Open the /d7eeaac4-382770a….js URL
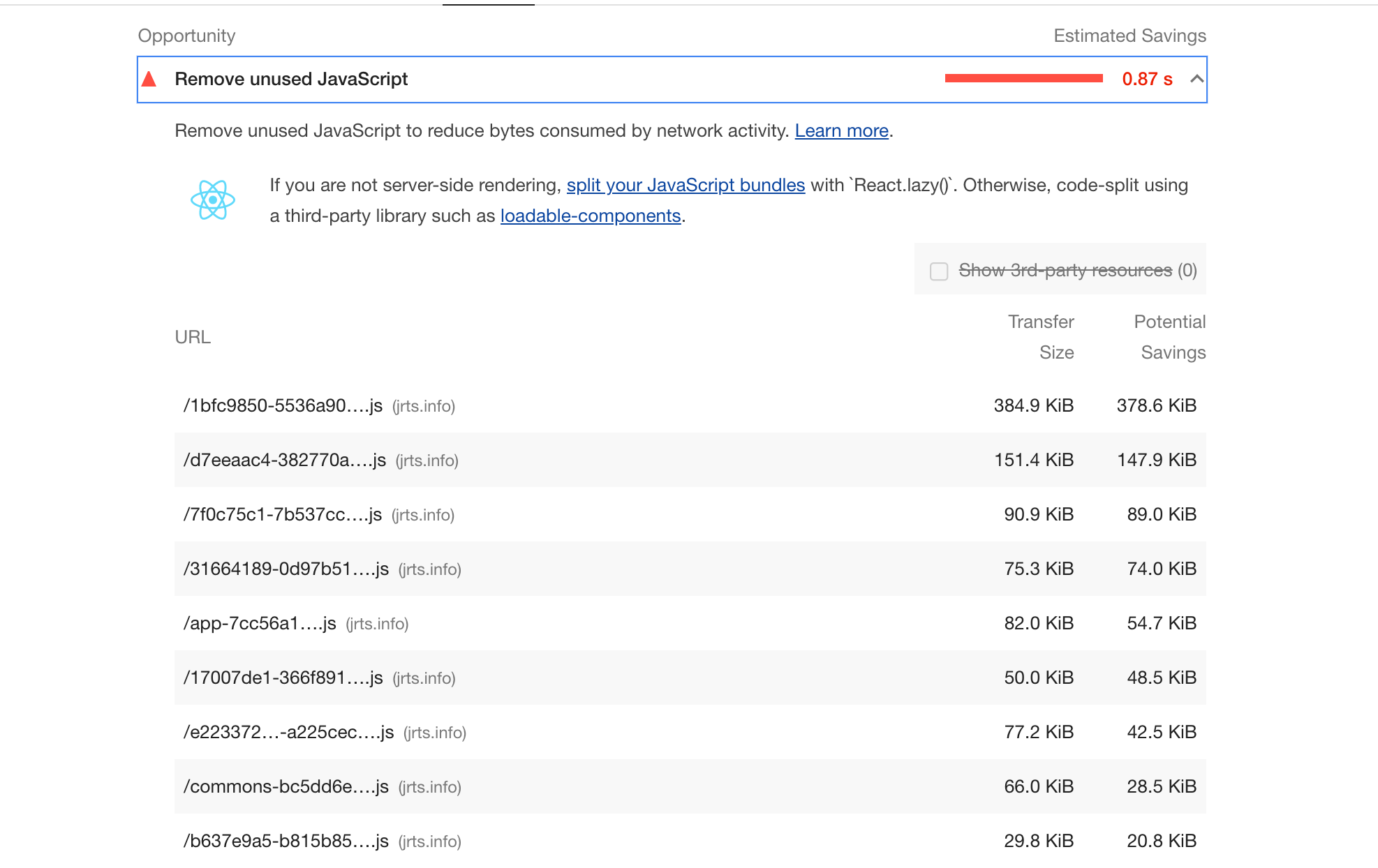Viewport: 1378px width, 868px height. (x=284, y=460)
